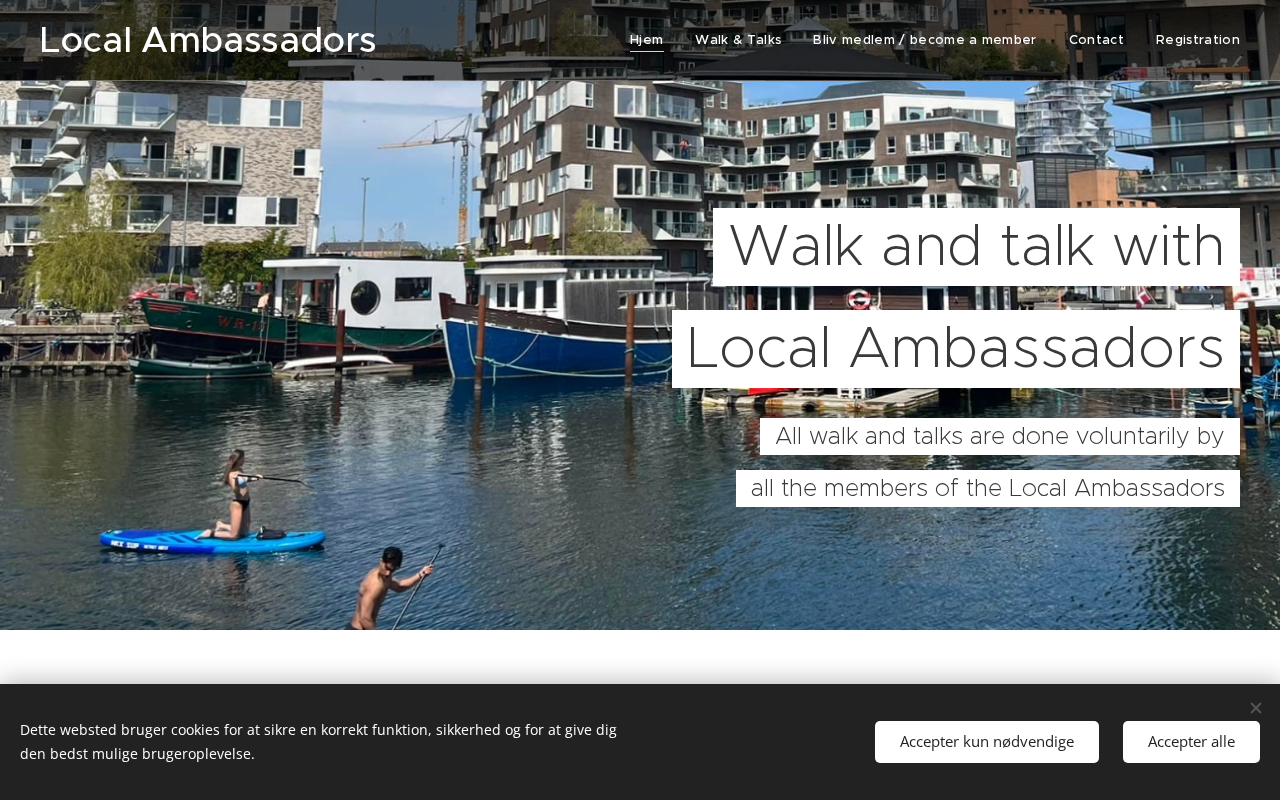Viewport: 1280px width, 800px height.
Task: Select the large hero "Local Ambassadors" title
Action: [x=956, y=349]
